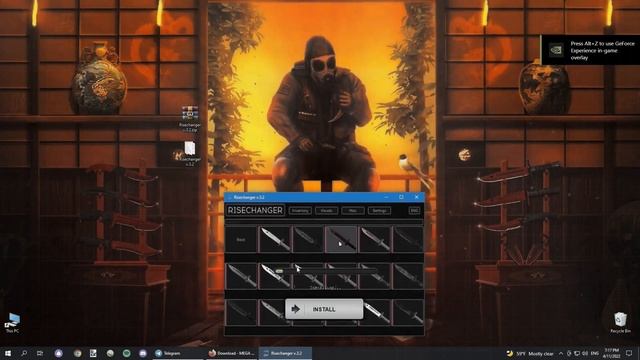Open the taskbar clock and date
Viewport: 640px width, 360px height.
coord(611,353)
